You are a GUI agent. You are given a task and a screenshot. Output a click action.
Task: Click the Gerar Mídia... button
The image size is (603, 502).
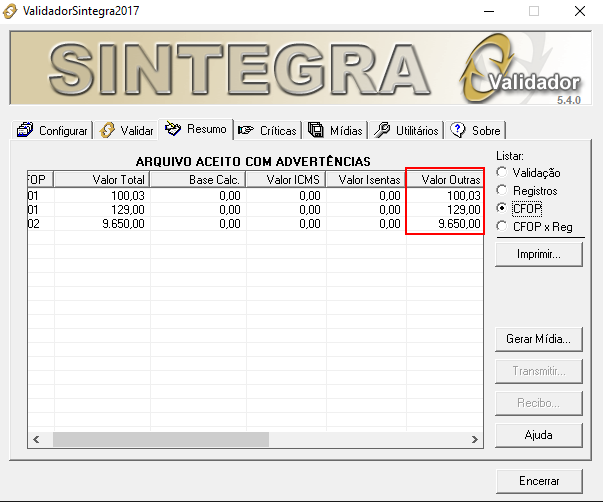click(539, 339)
